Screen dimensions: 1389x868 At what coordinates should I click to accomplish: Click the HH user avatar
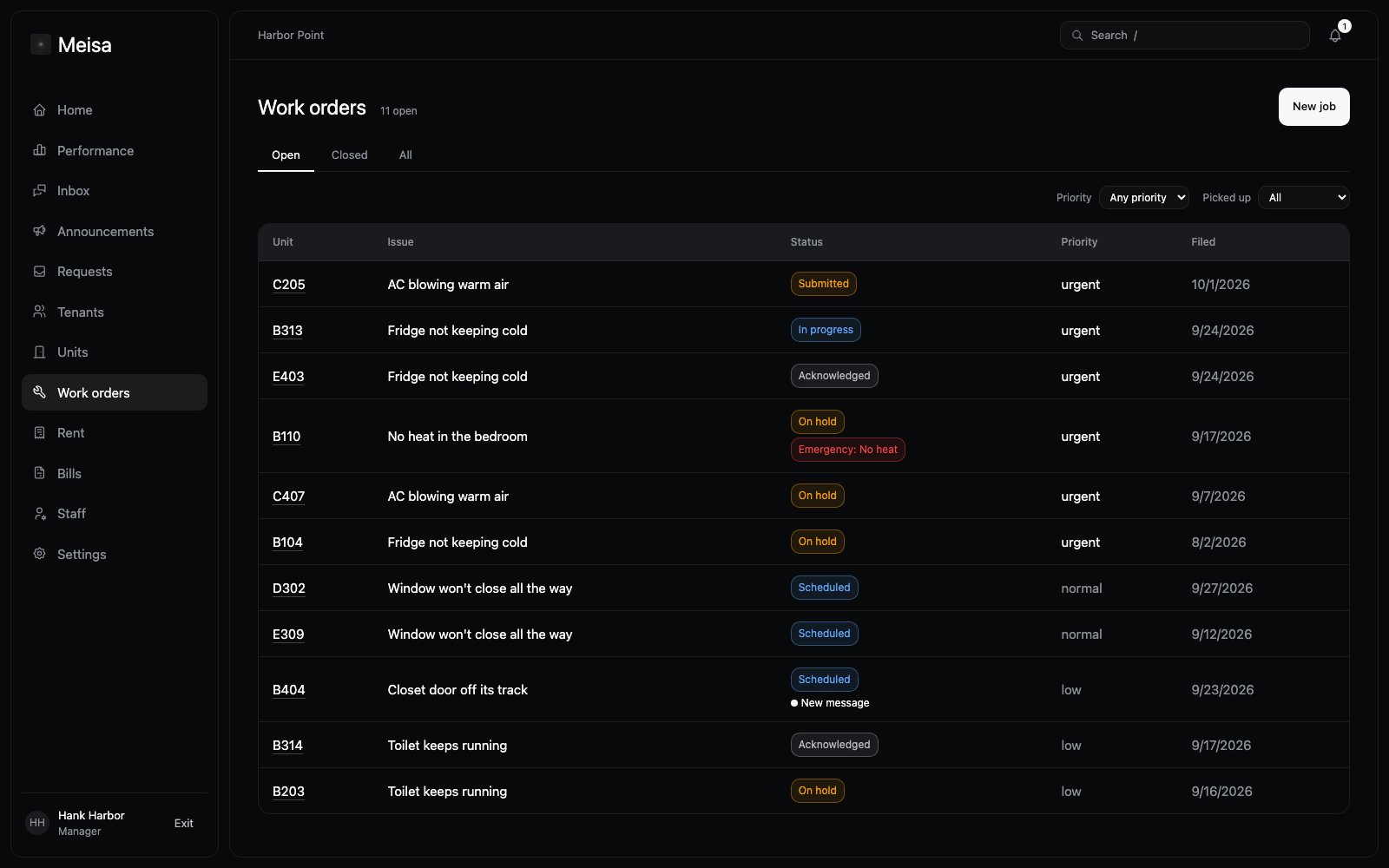point(37,823)
